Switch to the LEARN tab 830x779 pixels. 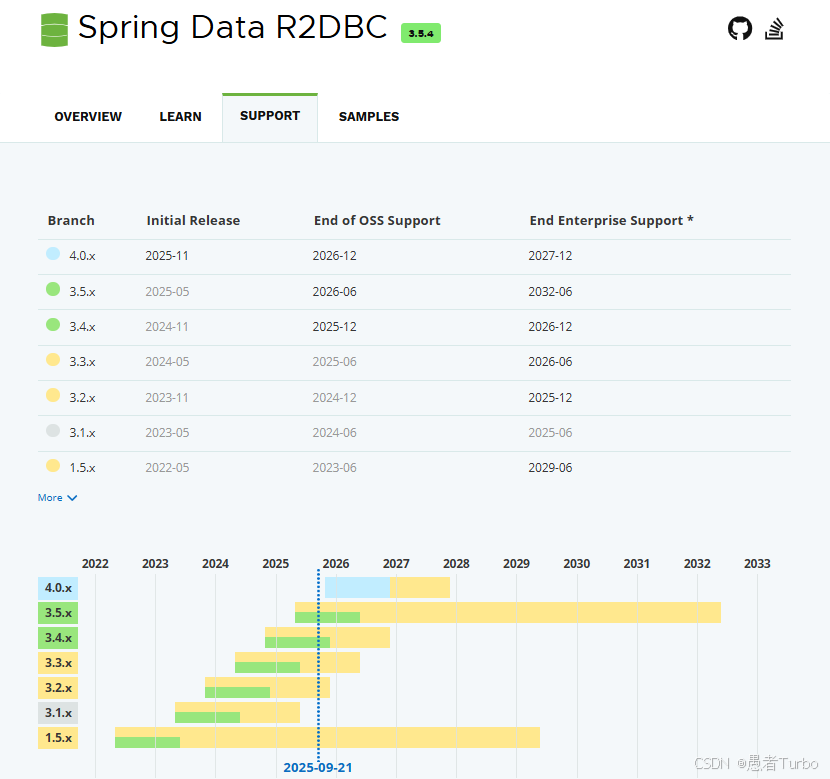[181, 116]
